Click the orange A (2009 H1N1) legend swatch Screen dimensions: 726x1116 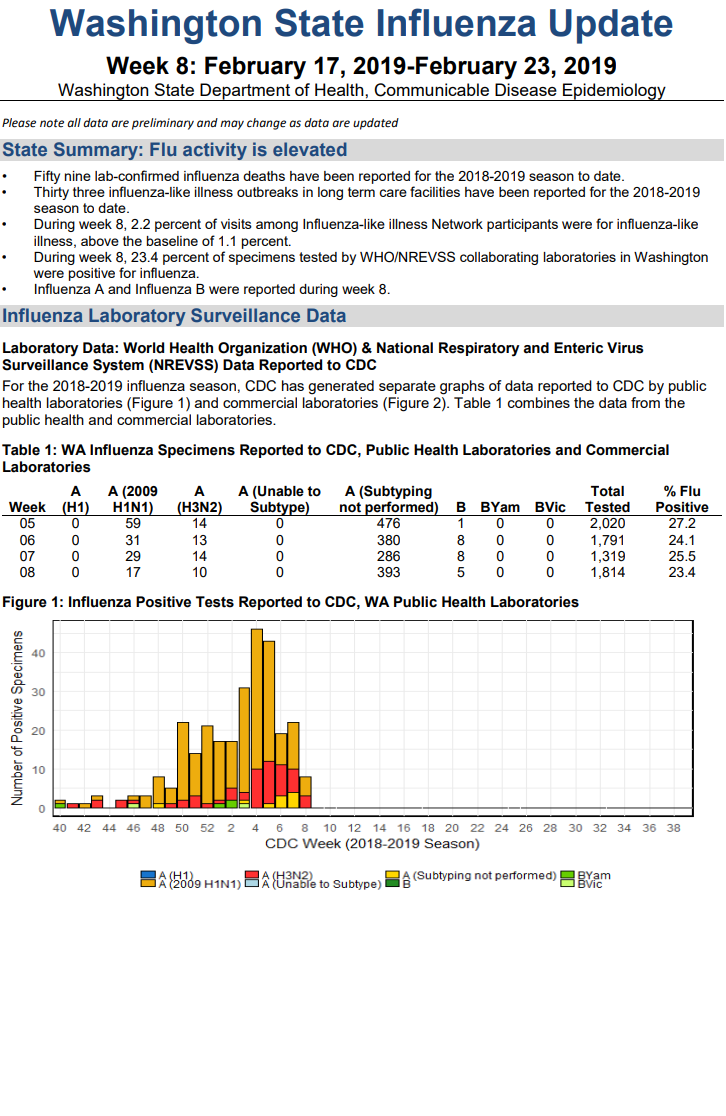(148, 883)
